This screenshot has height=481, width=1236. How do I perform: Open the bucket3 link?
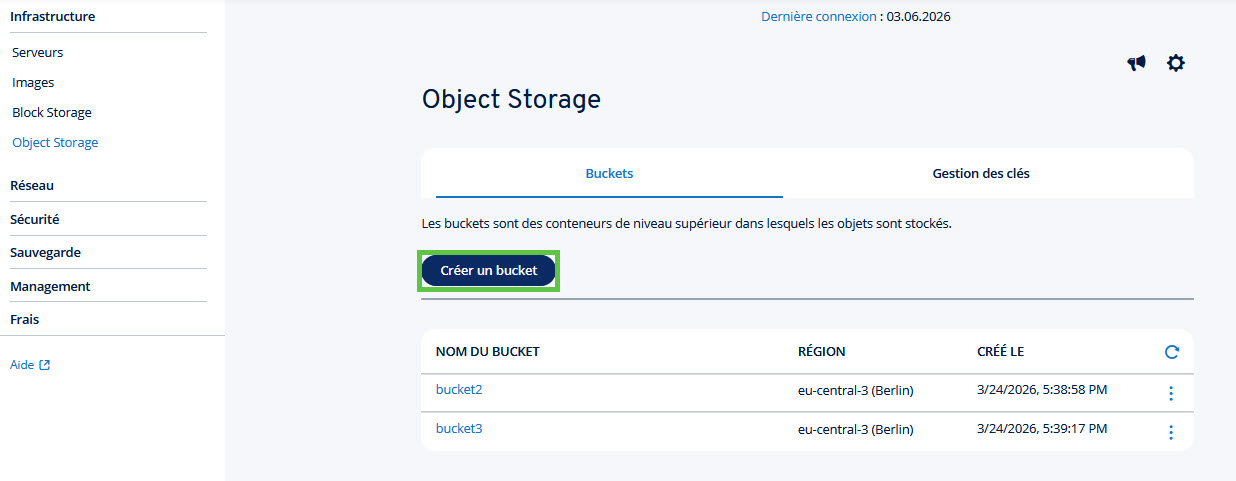[459, 428]
